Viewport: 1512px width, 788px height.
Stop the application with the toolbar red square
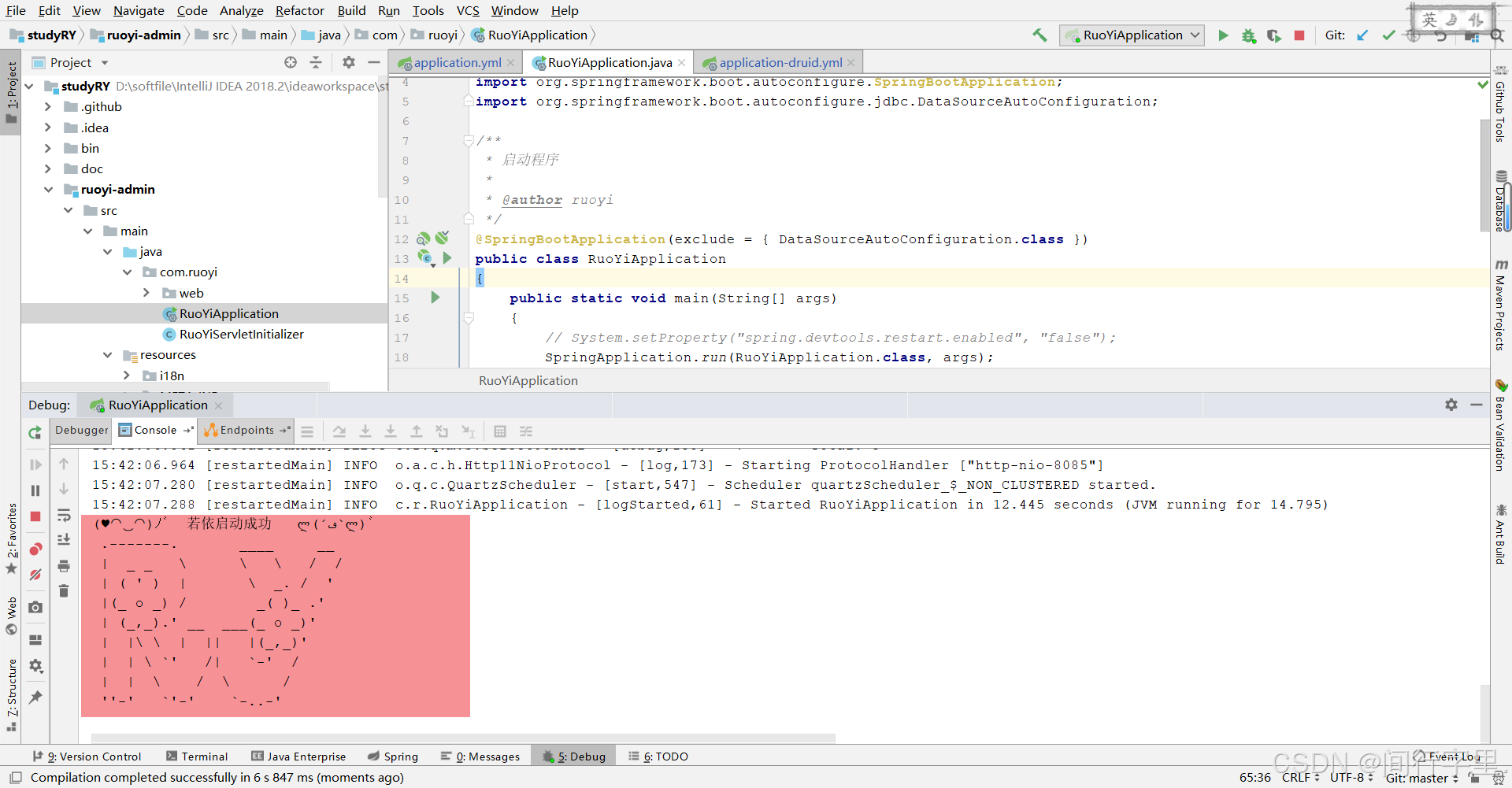(1299, 35)
